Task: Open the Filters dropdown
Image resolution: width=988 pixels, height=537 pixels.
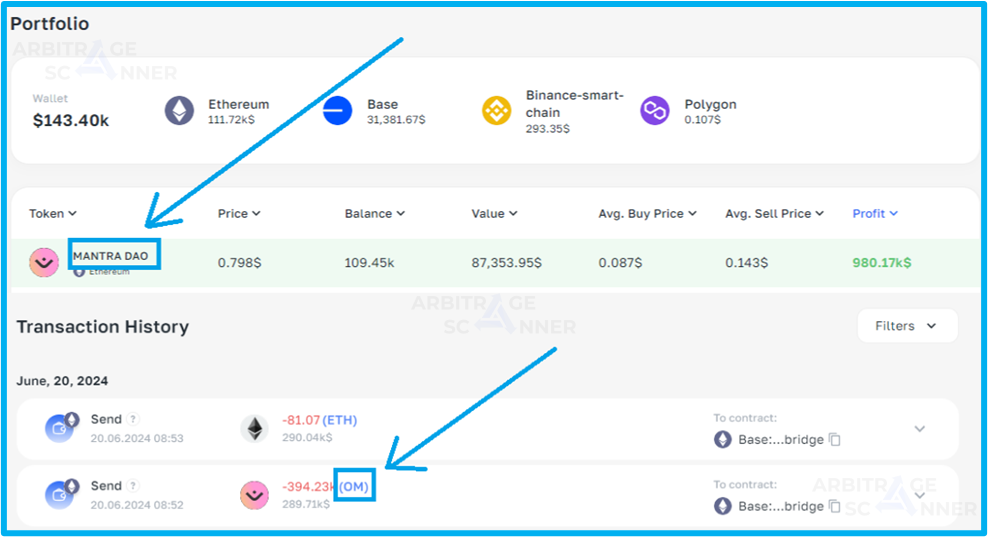Action: click(907, 326)
